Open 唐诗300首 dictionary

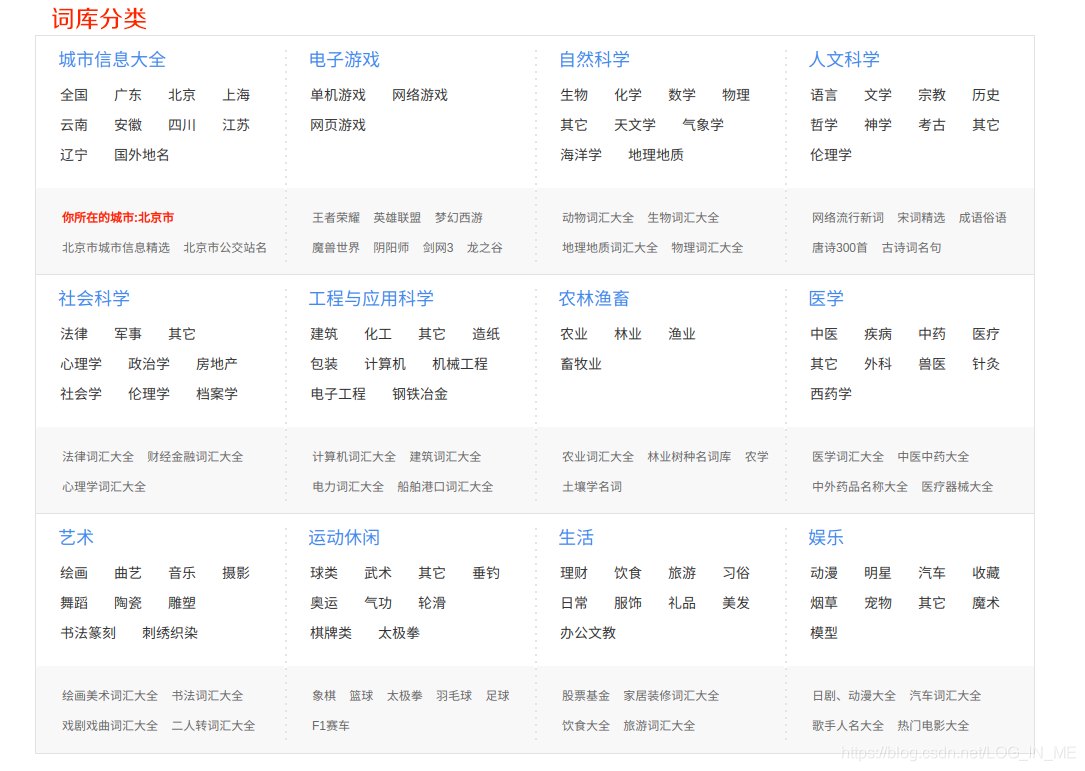tap(839, 248)
